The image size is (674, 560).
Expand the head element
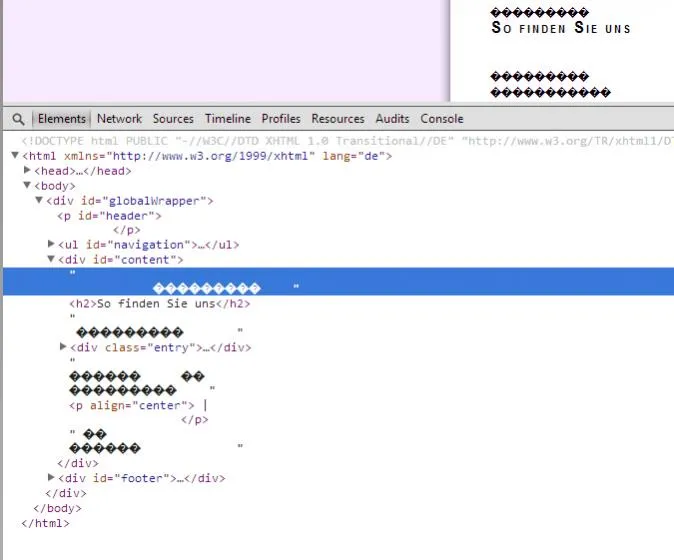pyautogui.click(x=27, y=170)
